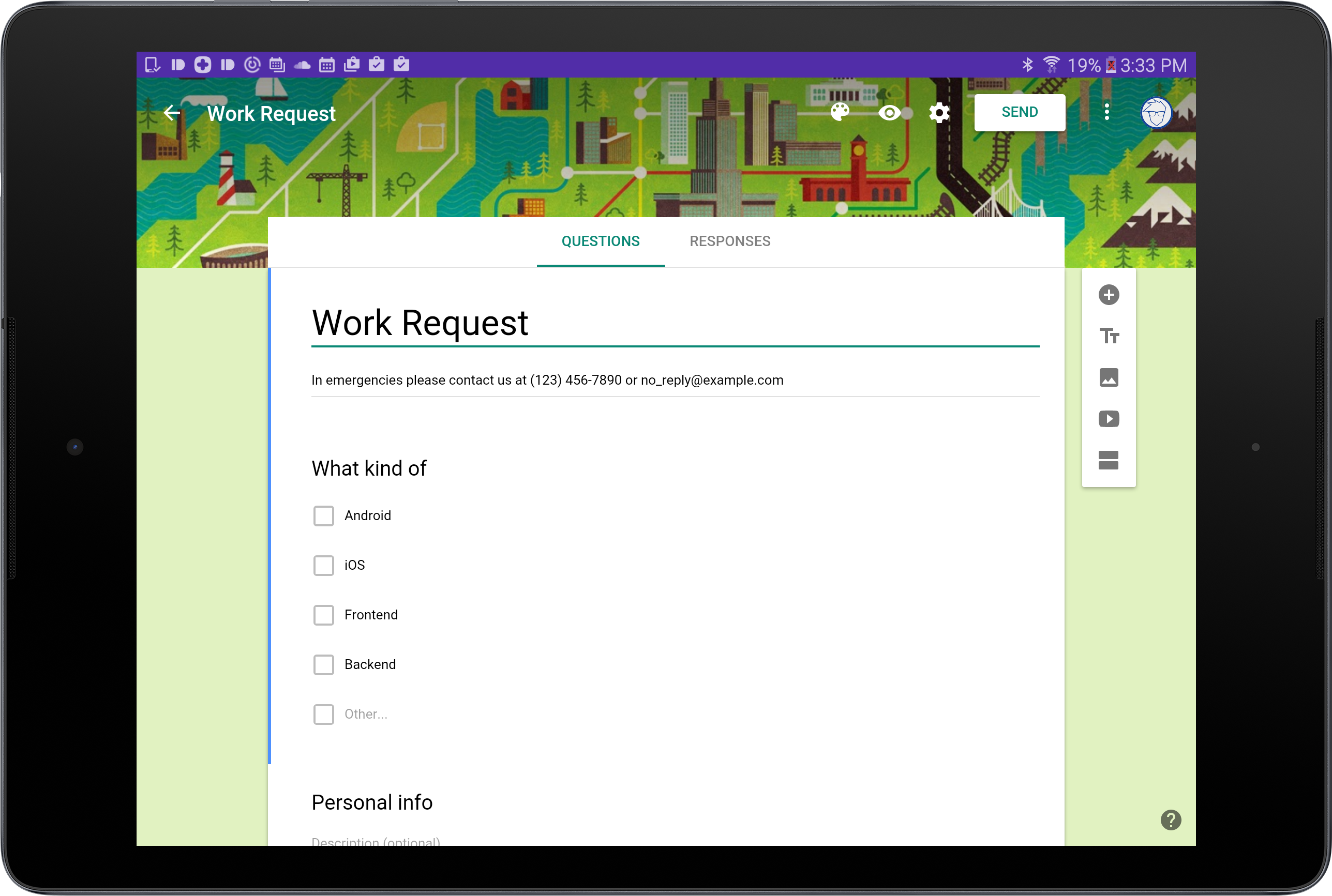
Task: Go back using the arrow icon
Action: coord(172,113)
